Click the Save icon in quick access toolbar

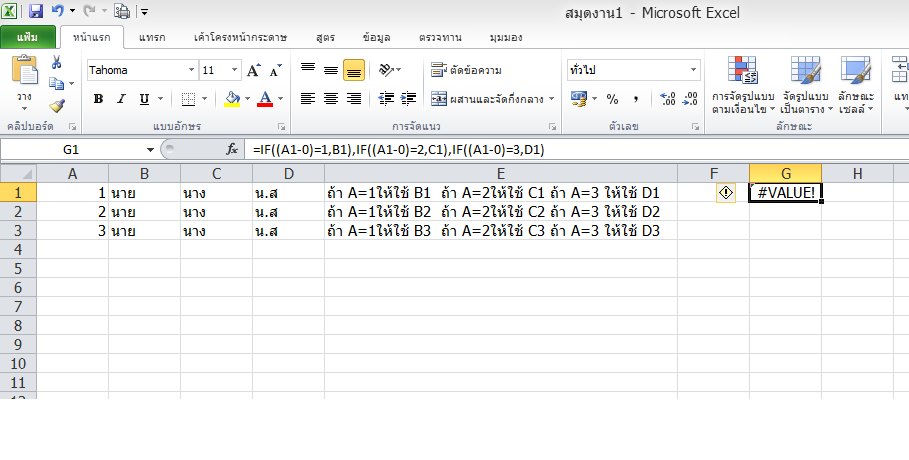[35, 11]
